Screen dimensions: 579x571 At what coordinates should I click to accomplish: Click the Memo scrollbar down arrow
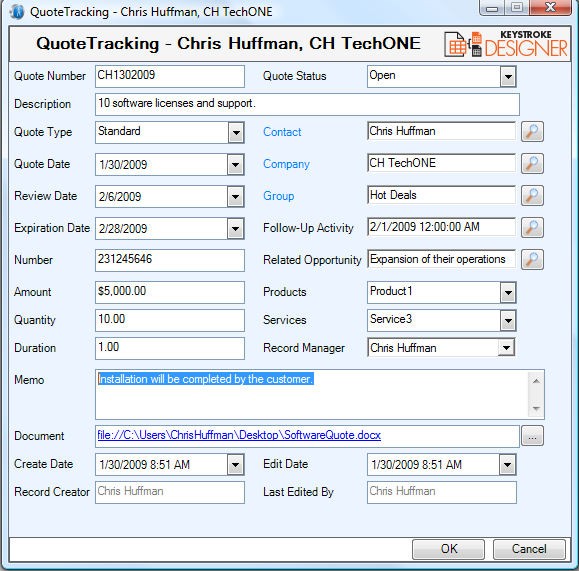click(537, 408)
